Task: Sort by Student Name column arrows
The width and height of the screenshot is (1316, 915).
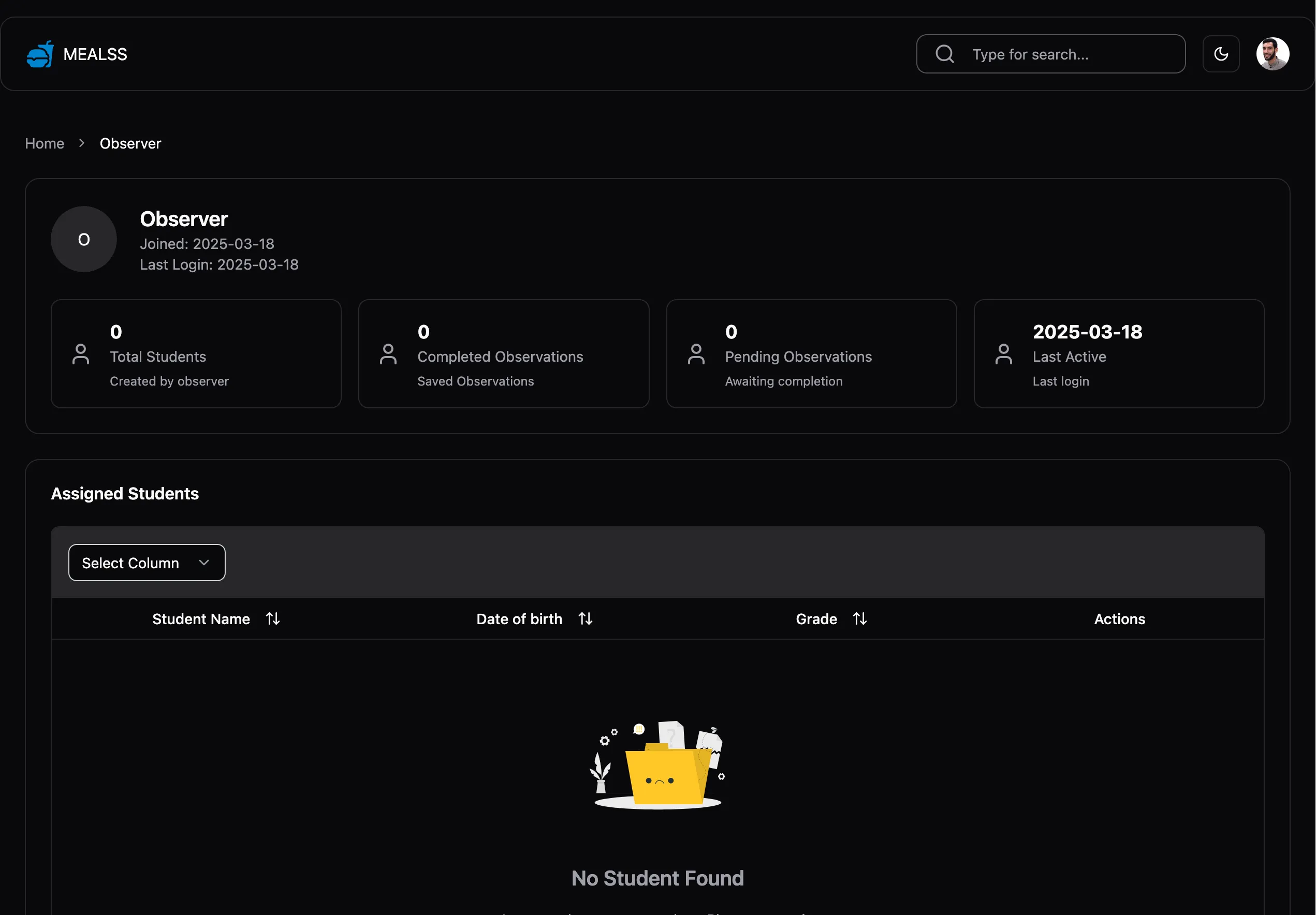Action: 273,619
